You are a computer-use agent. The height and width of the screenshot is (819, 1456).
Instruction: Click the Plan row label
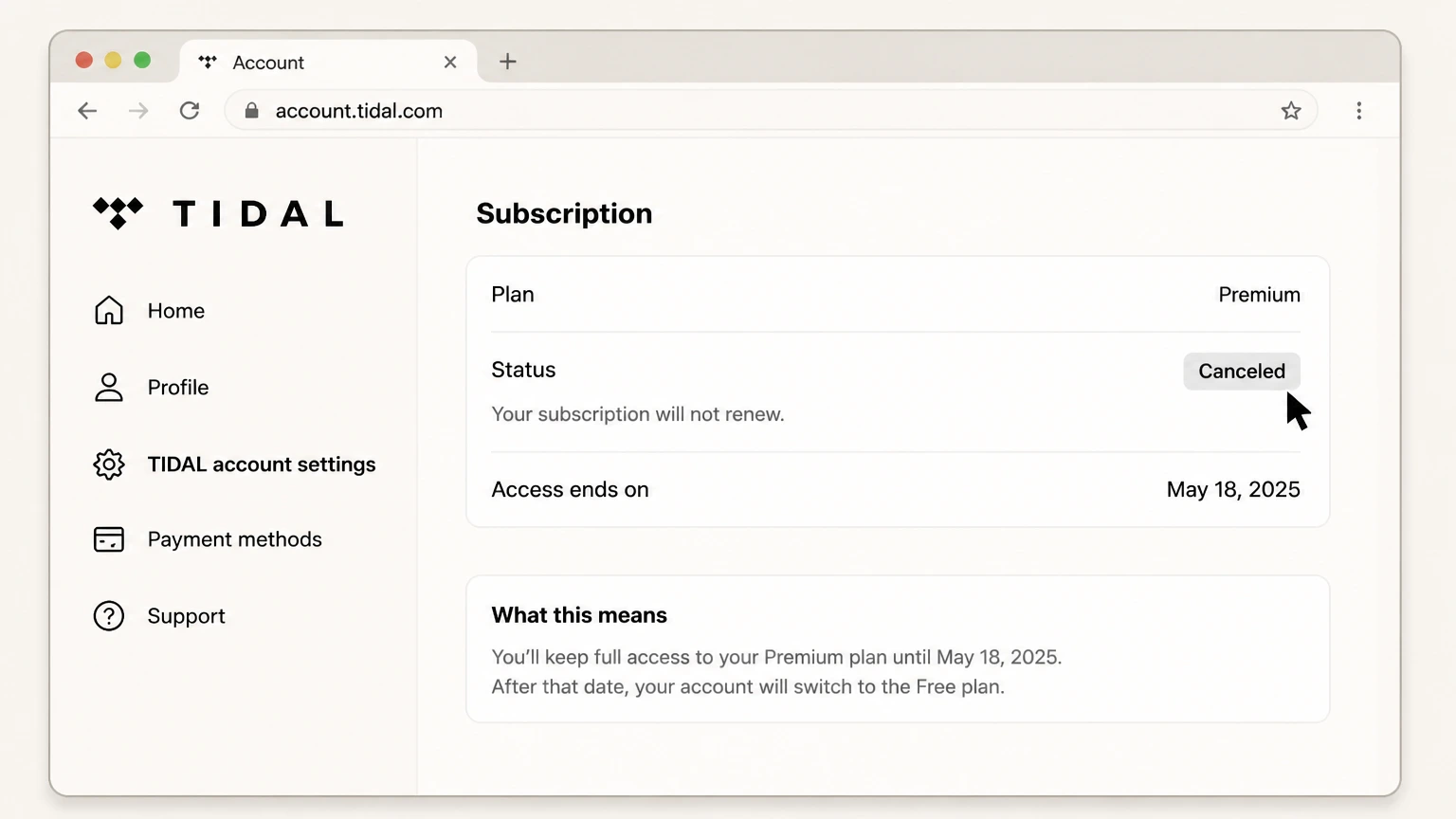point(513,295)
